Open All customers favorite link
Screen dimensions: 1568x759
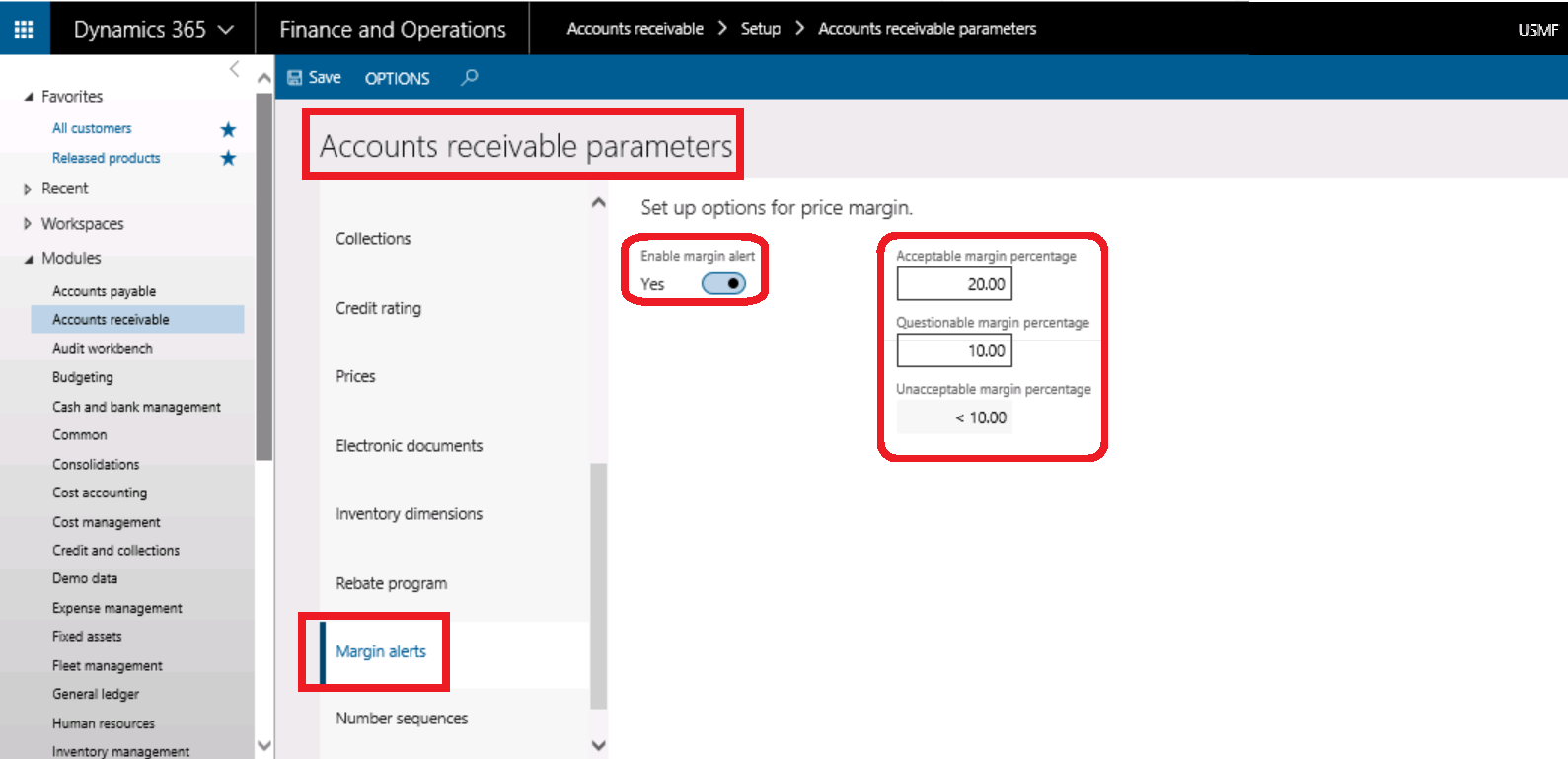pos(92,128)
